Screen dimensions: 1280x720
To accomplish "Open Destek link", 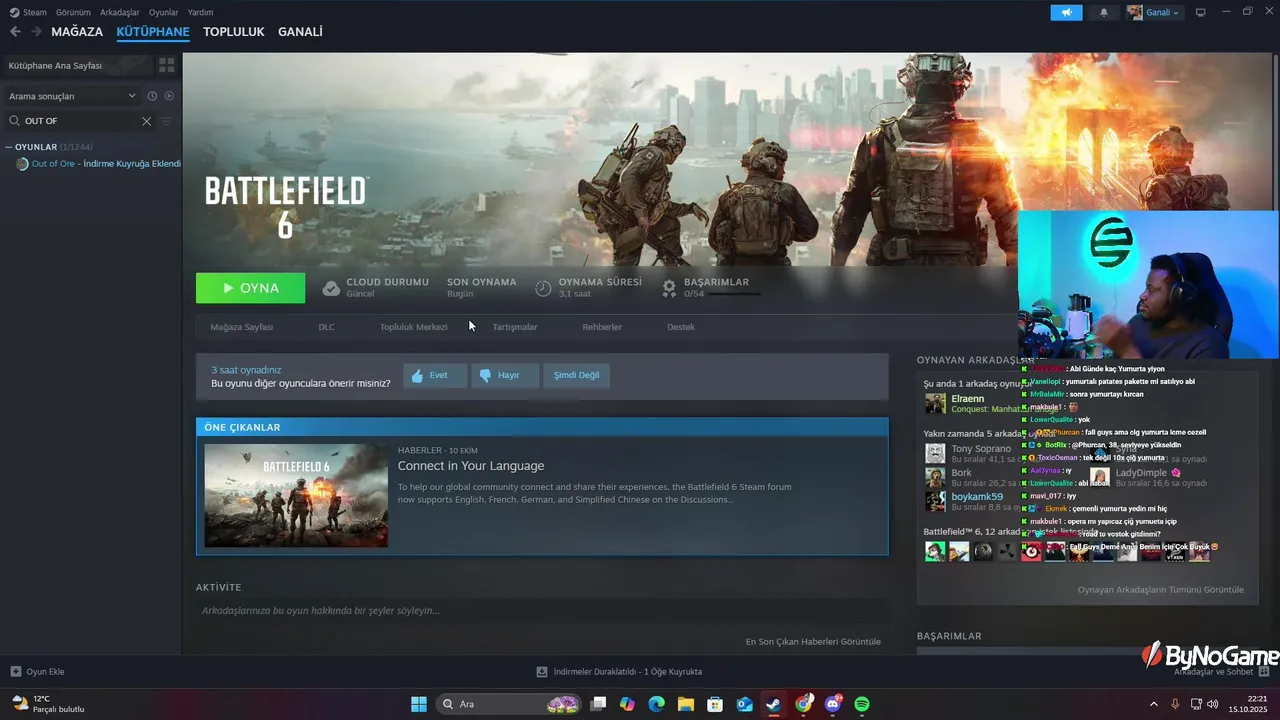I will tap(681, 327).
